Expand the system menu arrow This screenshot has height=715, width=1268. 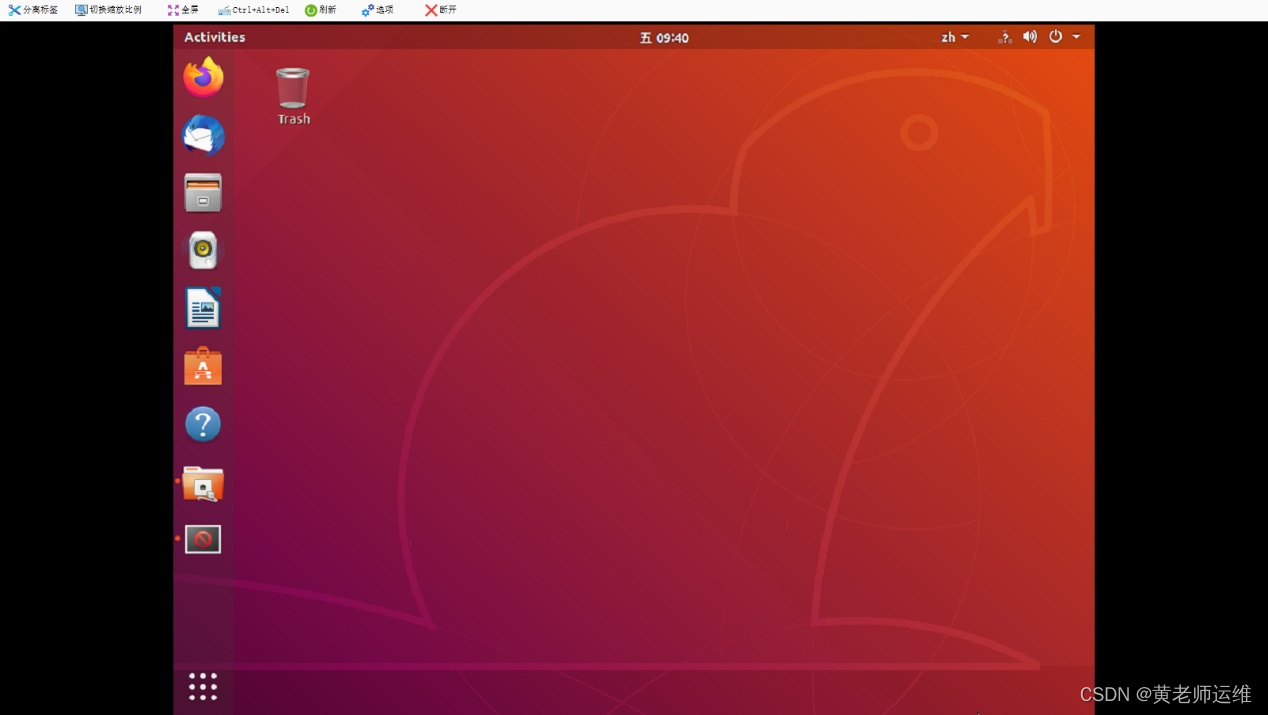click(1077, 37)
